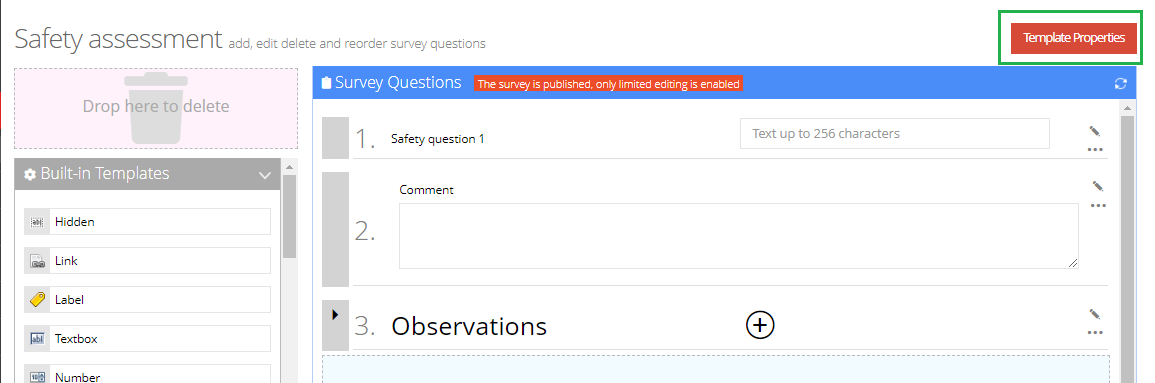Click the trash can drop-to-delete area
Image resolution: width=1155 pixels, height=383 pixels.
[x=156, y=108]
